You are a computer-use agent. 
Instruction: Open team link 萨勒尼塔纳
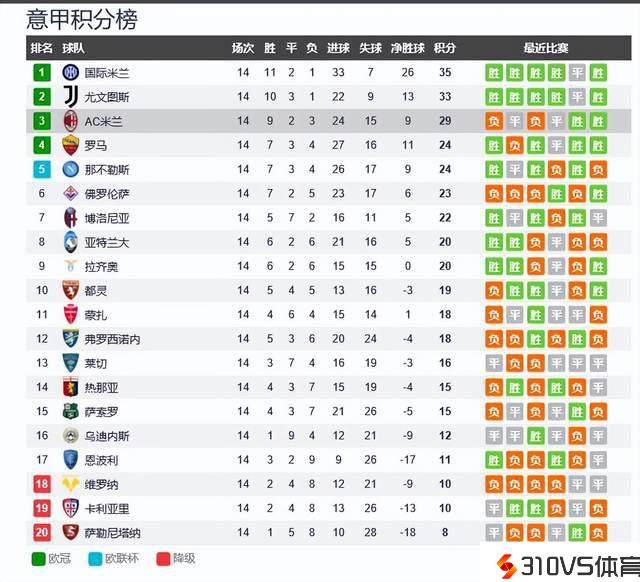[x=112, y=532]
